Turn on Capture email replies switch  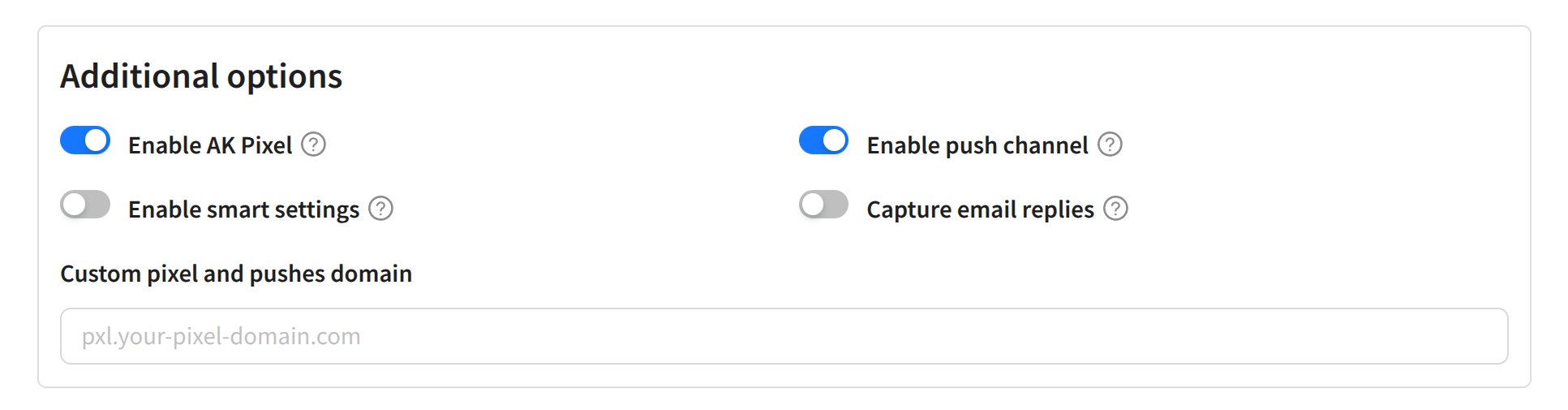[823, 205]
